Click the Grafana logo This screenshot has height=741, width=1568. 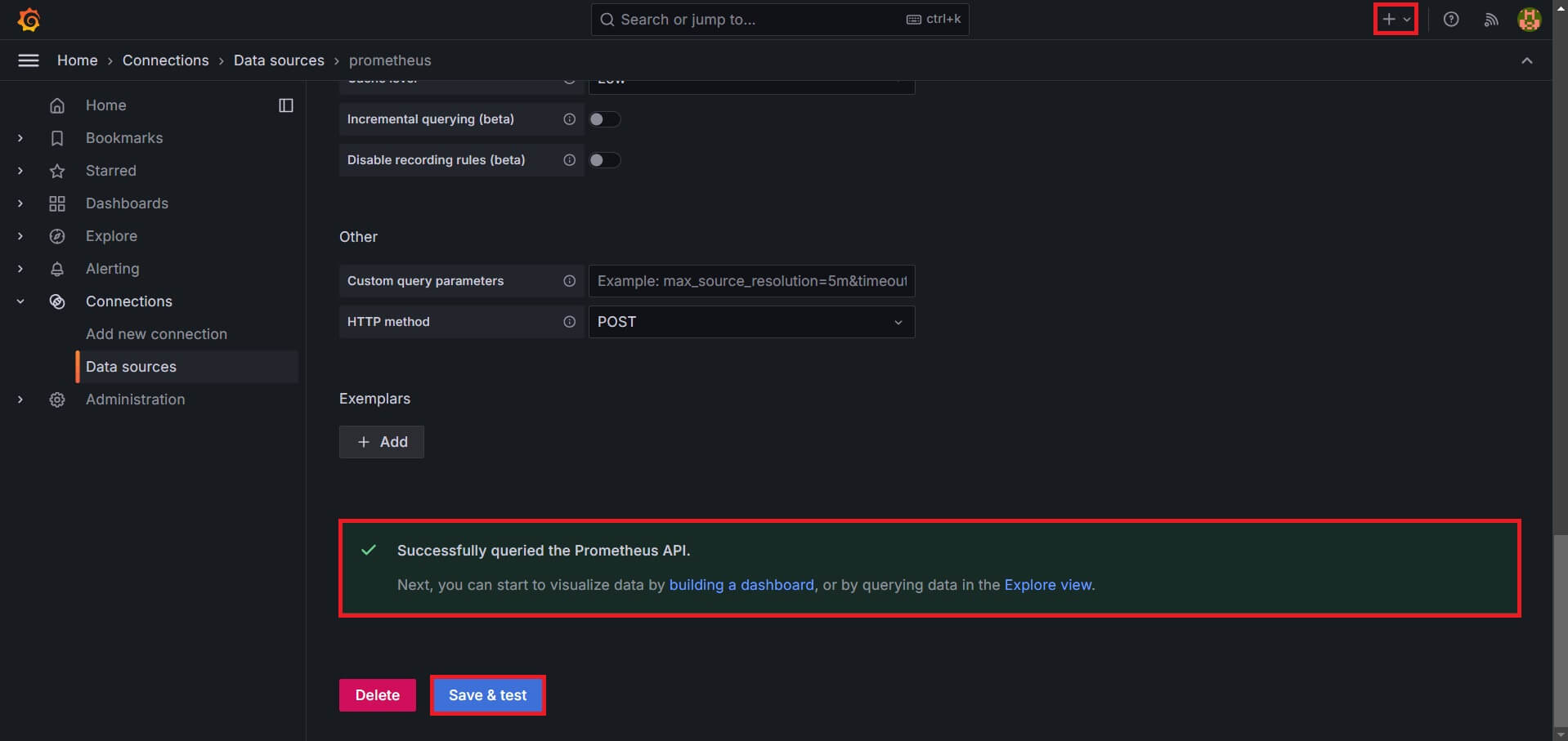point(29,20)
